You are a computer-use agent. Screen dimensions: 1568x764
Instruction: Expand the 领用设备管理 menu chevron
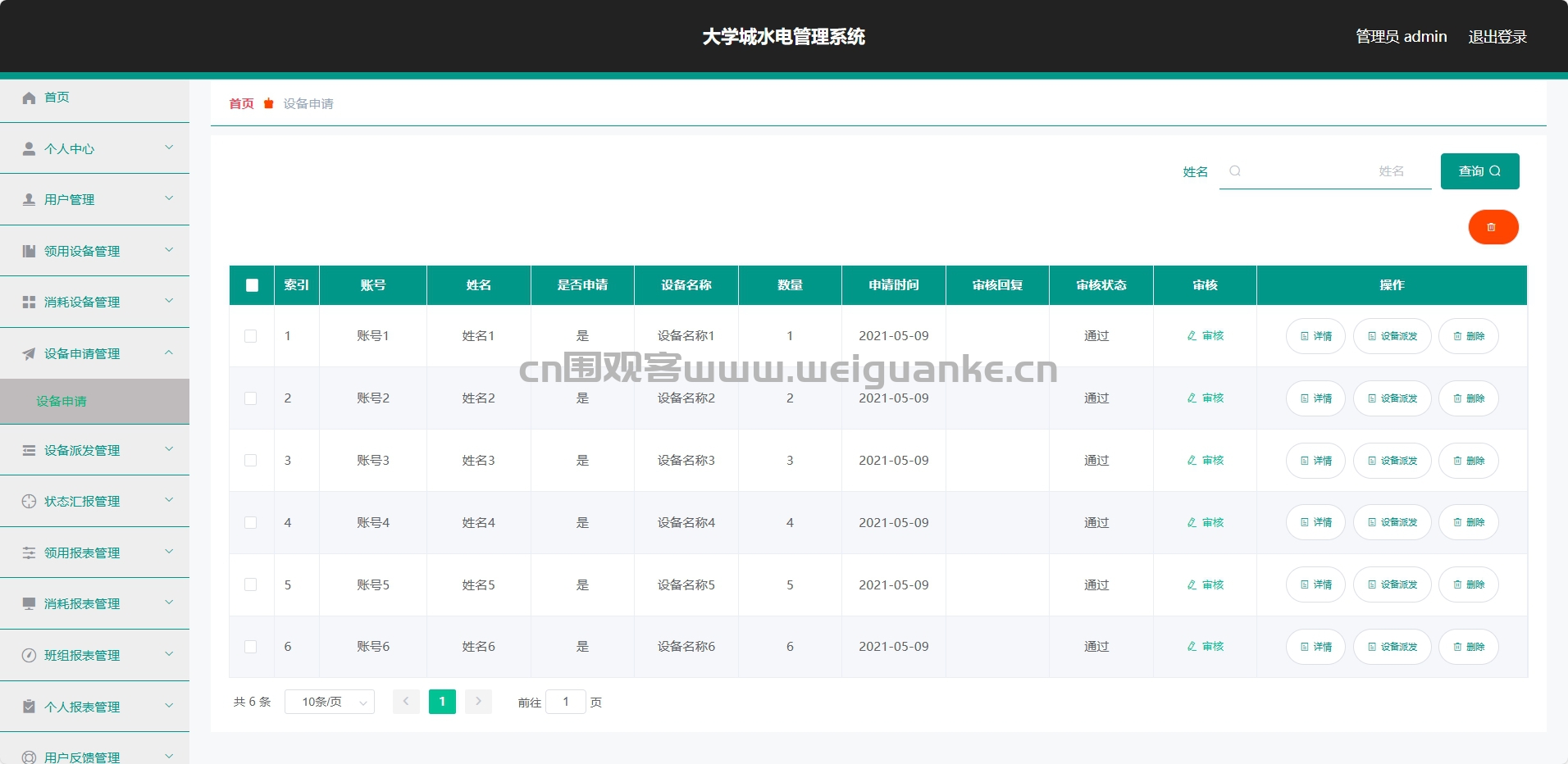click(x=169, y=250)
